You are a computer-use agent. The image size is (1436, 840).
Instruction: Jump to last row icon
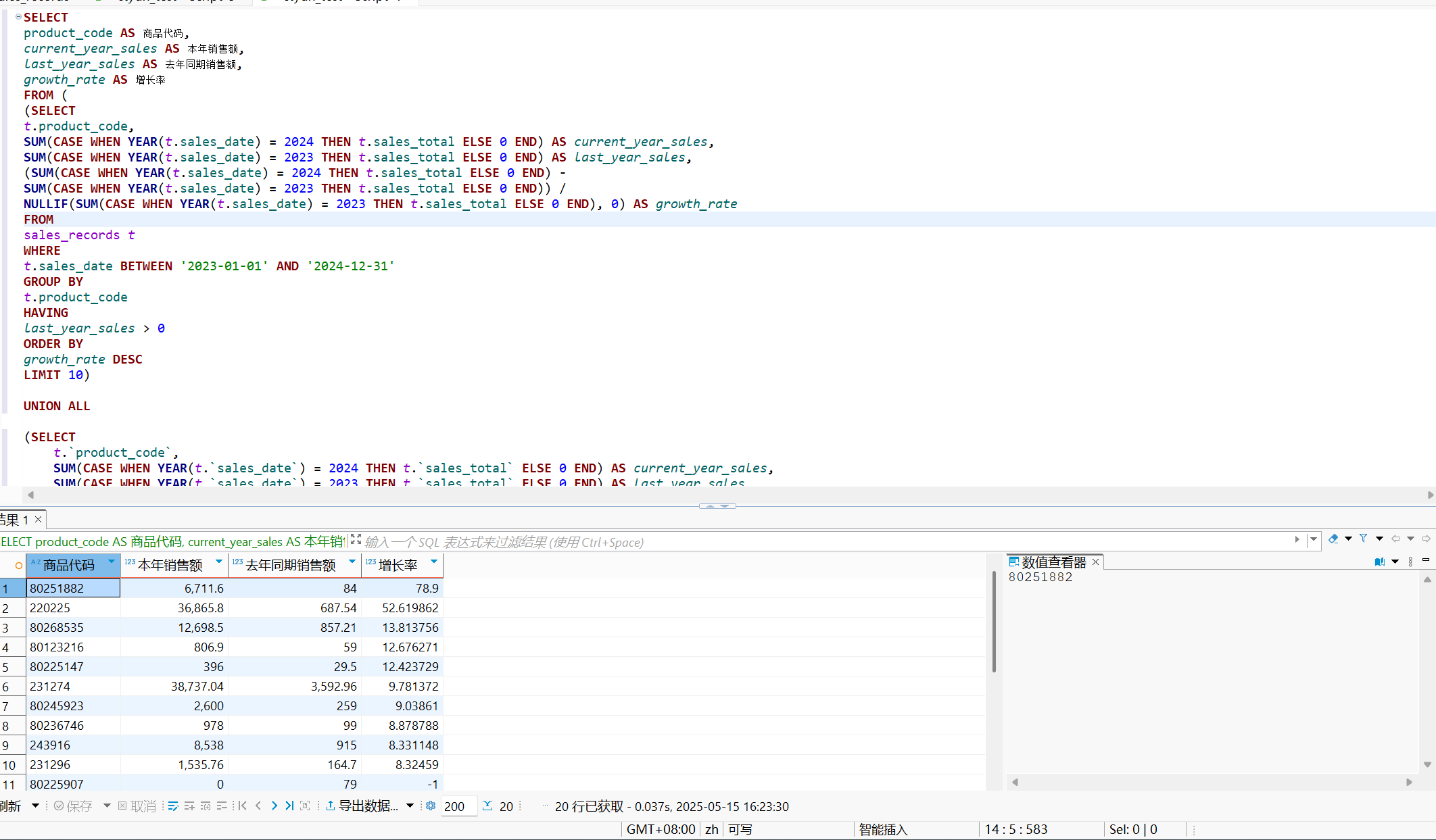(289, 806)
